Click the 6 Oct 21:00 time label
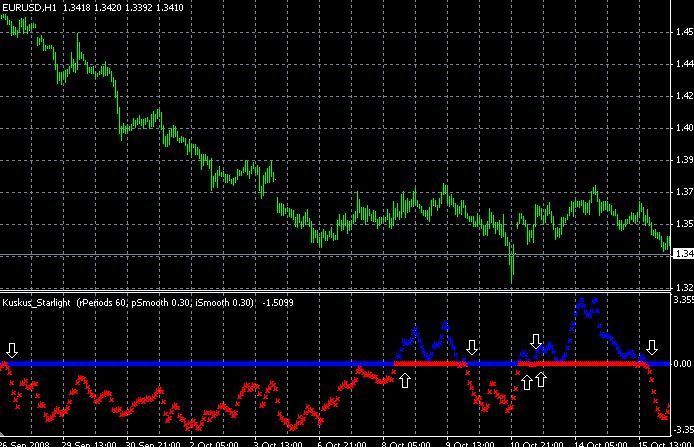This screenshot has height=447, width=694. coord(342,443)
